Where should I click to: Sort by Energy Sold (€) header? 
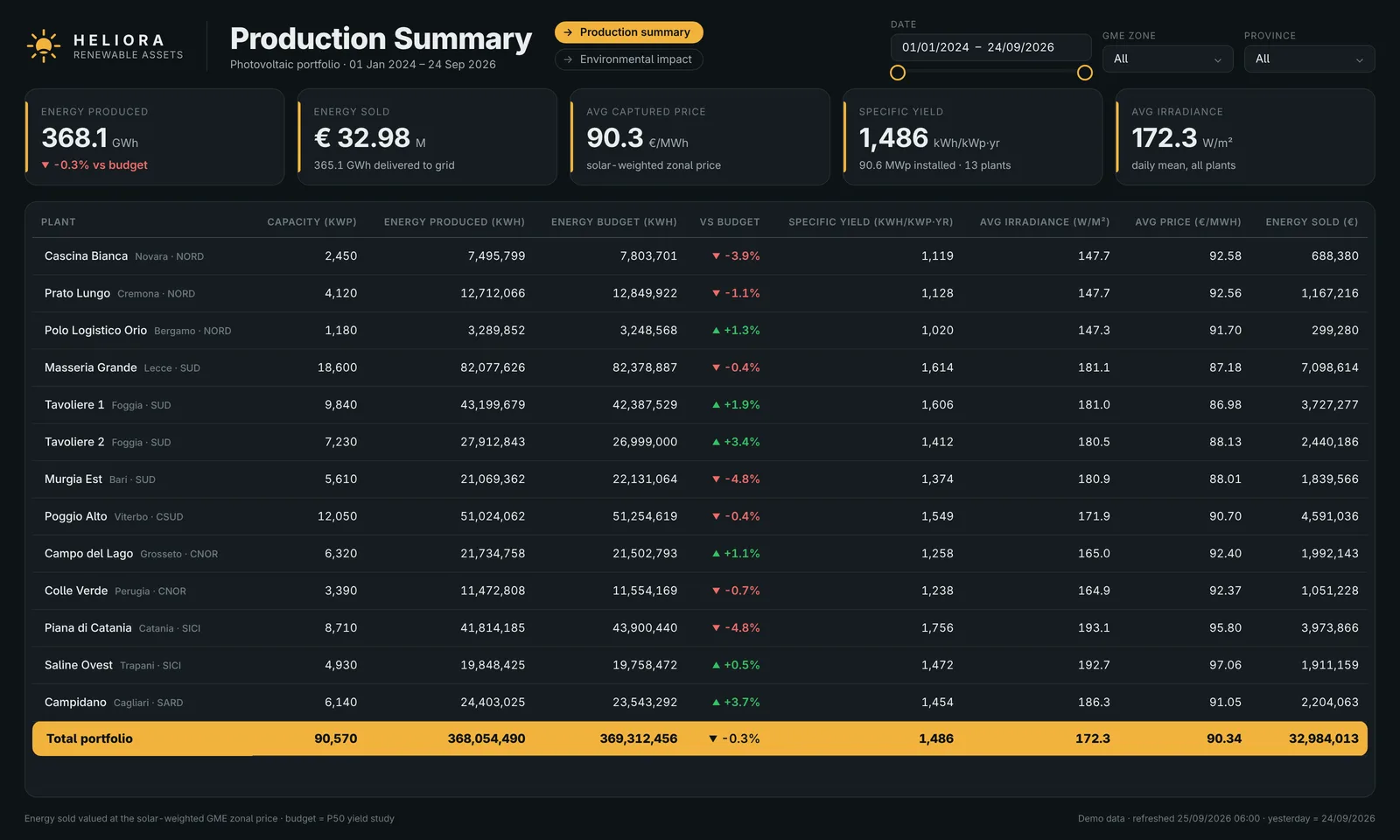(x=1312, y=222)
